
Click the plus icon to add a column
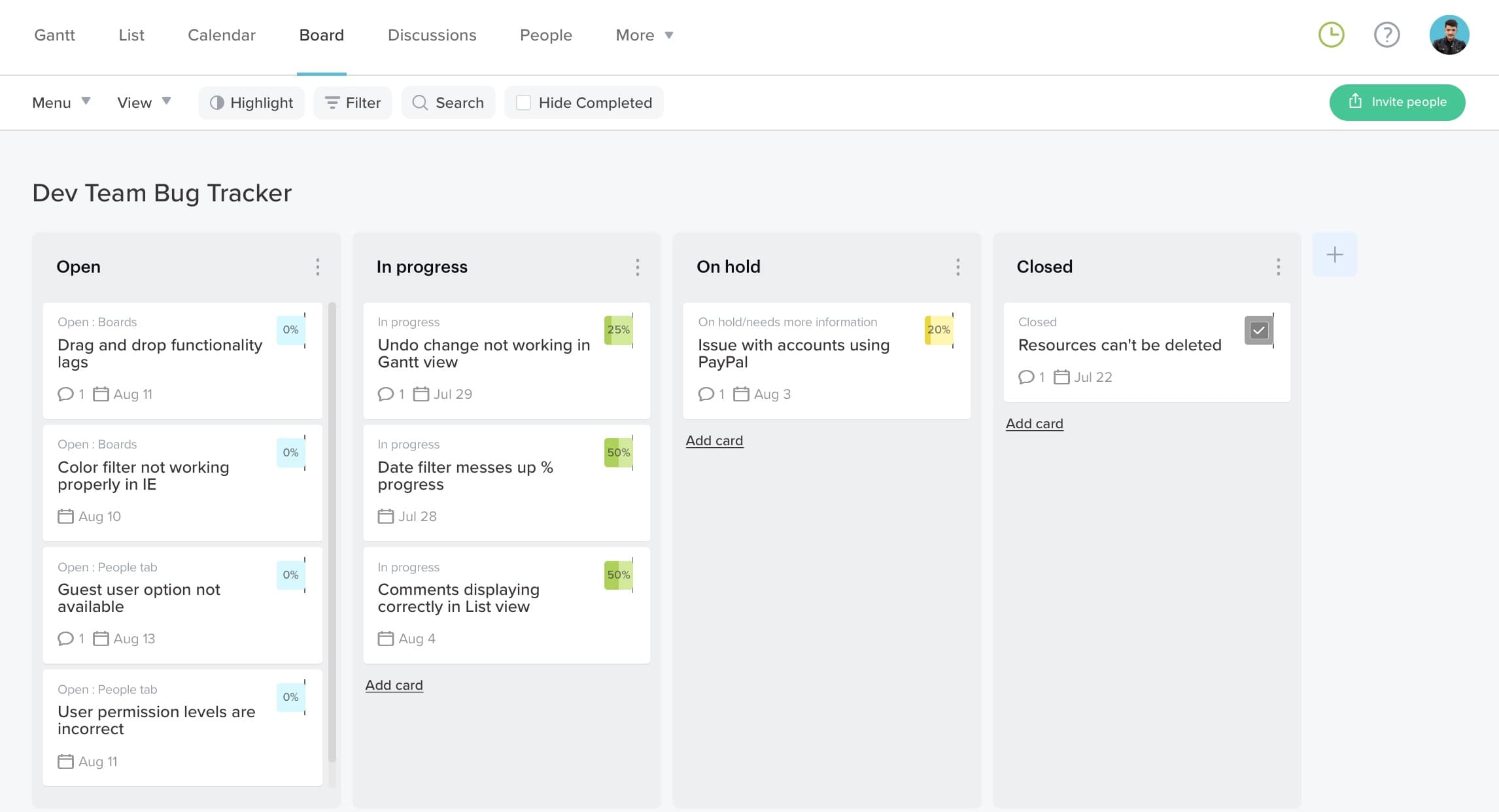(x=1335, y=254)
